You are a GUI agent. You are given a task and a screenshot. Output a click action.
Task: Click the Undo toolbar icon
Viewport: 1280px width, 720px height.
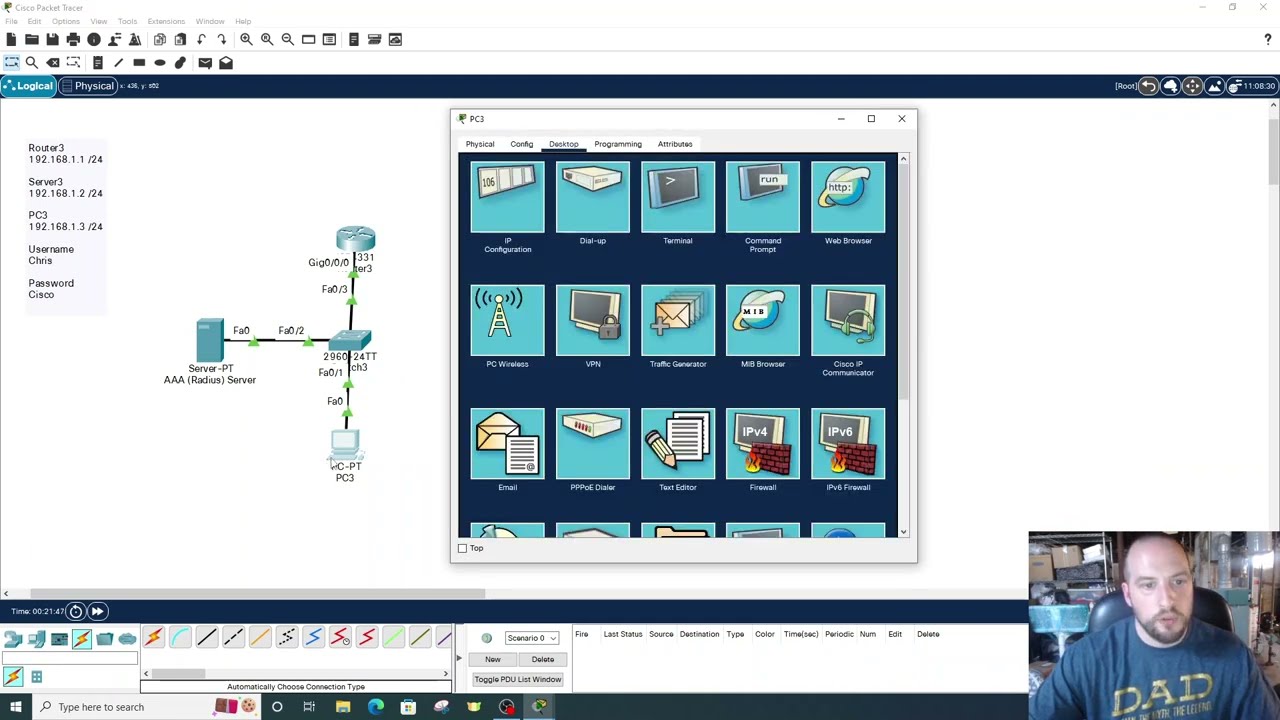(x=201, y=39)
